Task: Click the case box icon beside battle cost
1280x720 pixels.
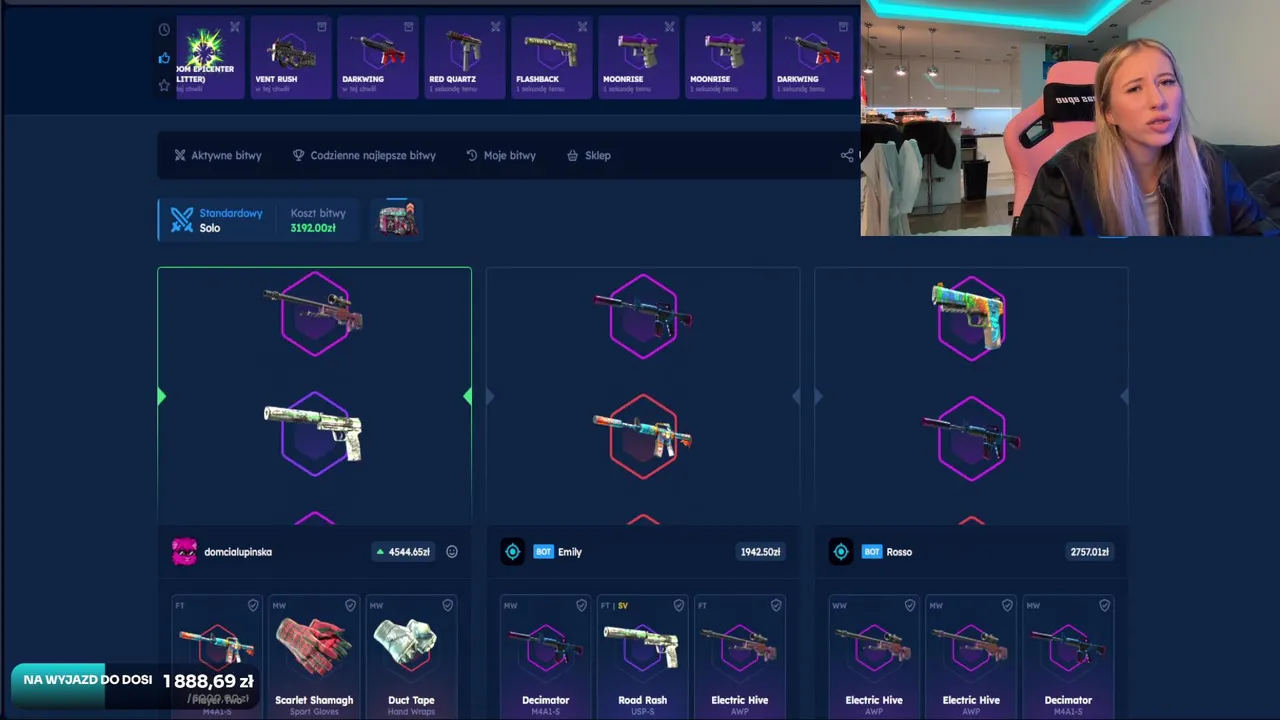Action: [397, 219]
